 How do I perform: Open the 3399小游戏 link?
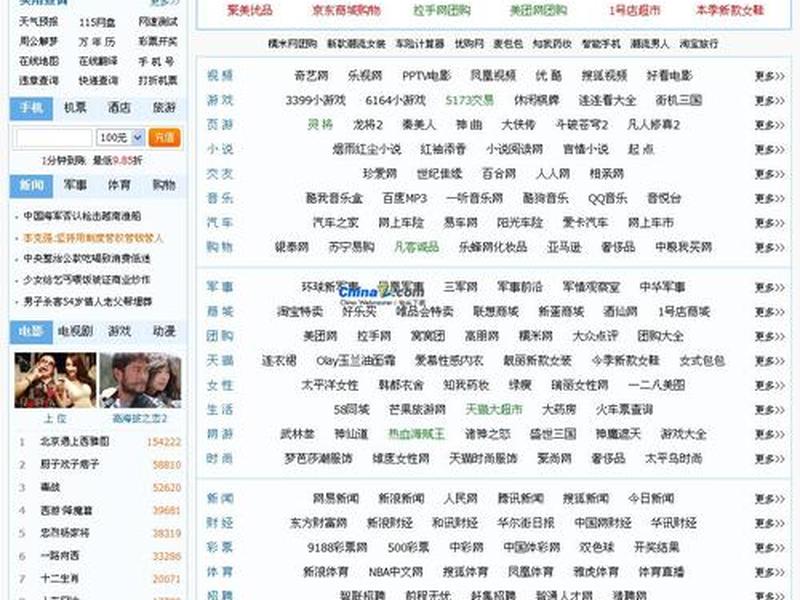(x=316, y=101)
